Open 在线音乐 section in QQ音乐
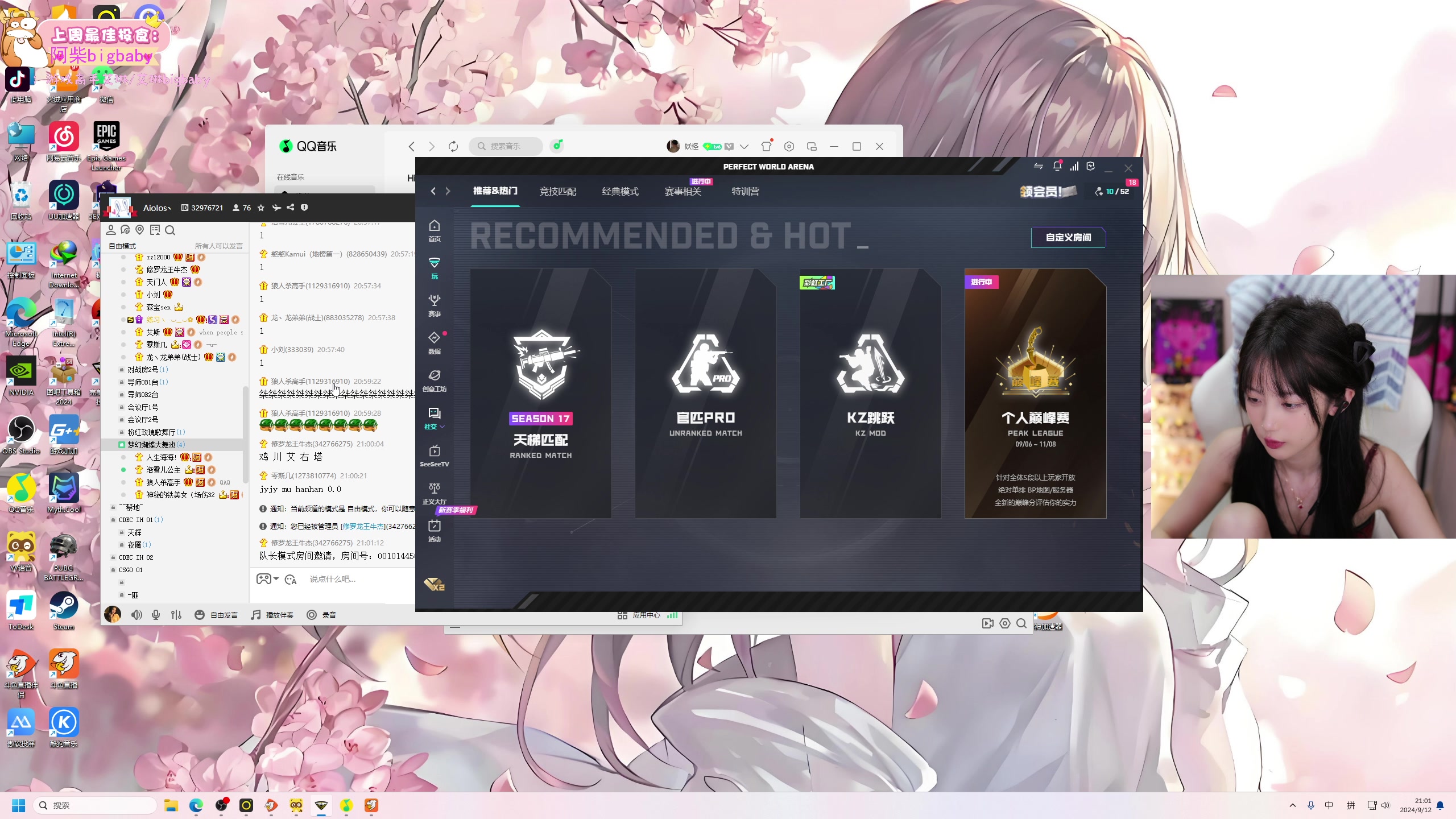This screenshot has height=819, width=1456. click(291, 177)
